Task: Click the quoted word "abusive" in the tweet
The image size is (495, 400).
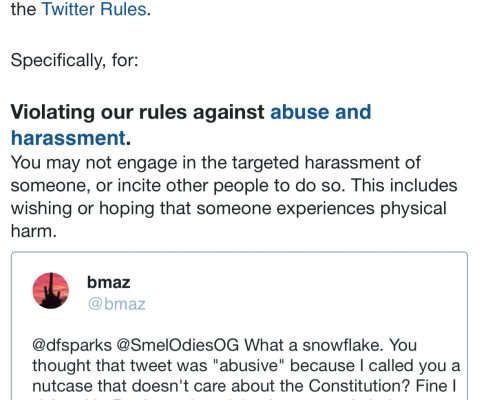Action: click(248, 366)
